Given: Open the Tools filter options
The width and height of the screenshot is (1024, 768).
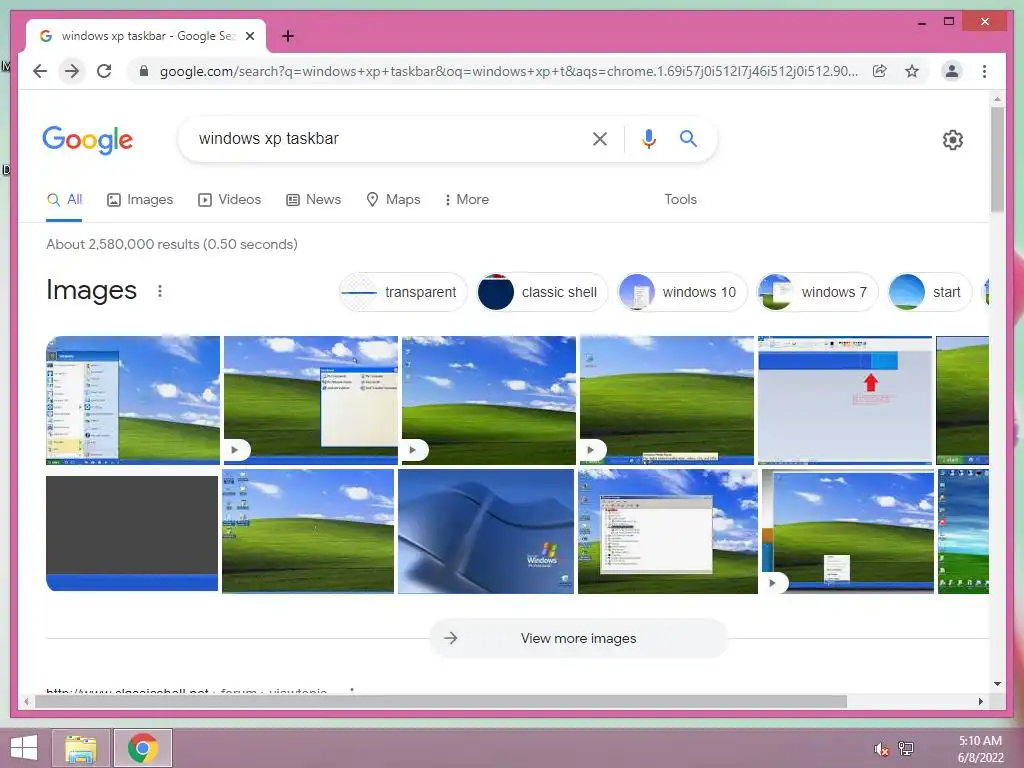Looking at the screenshot, I should [680, 200].
